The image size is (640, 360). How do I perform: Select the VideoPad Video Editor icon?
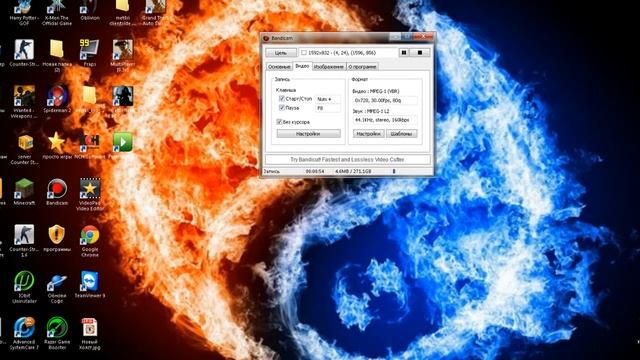[x=90, y=195]
